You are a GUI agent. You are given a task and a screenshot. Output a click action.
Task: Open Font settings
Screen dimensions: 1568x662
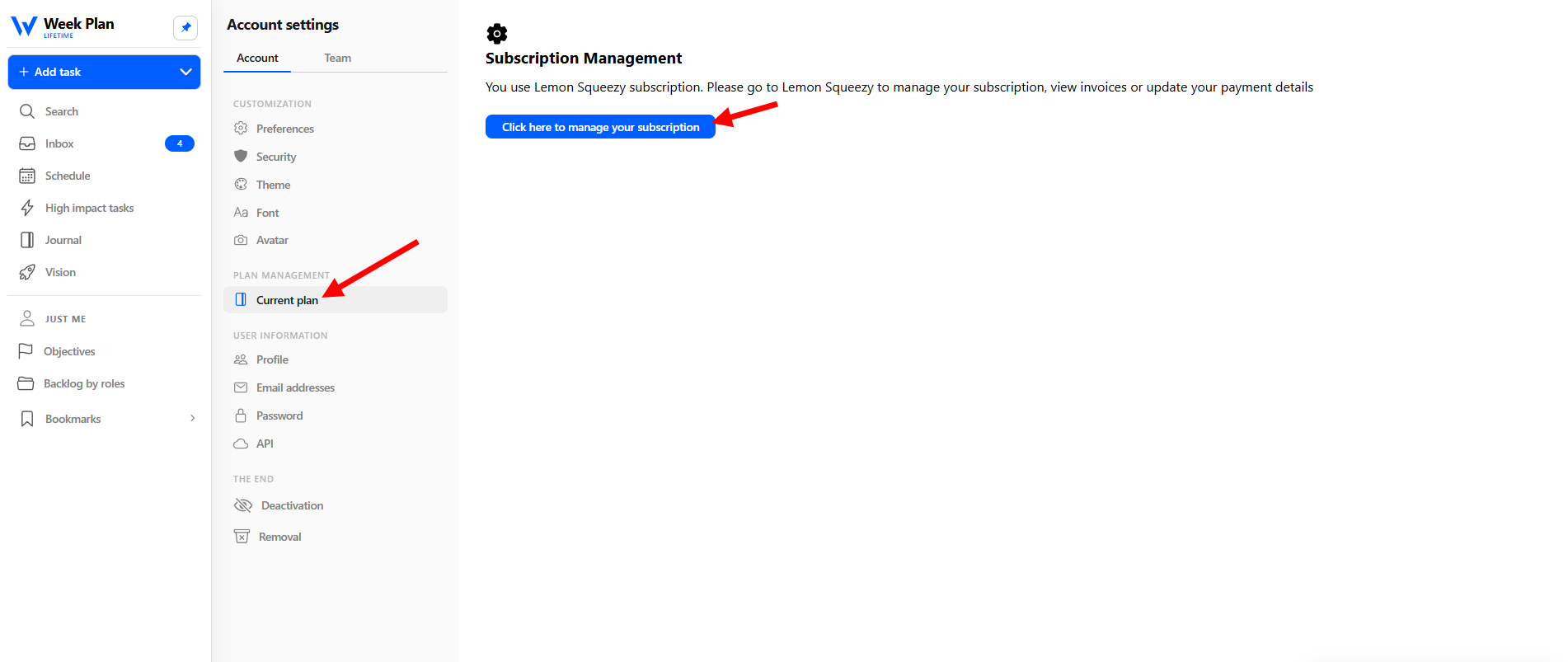(x=268, y=213)
